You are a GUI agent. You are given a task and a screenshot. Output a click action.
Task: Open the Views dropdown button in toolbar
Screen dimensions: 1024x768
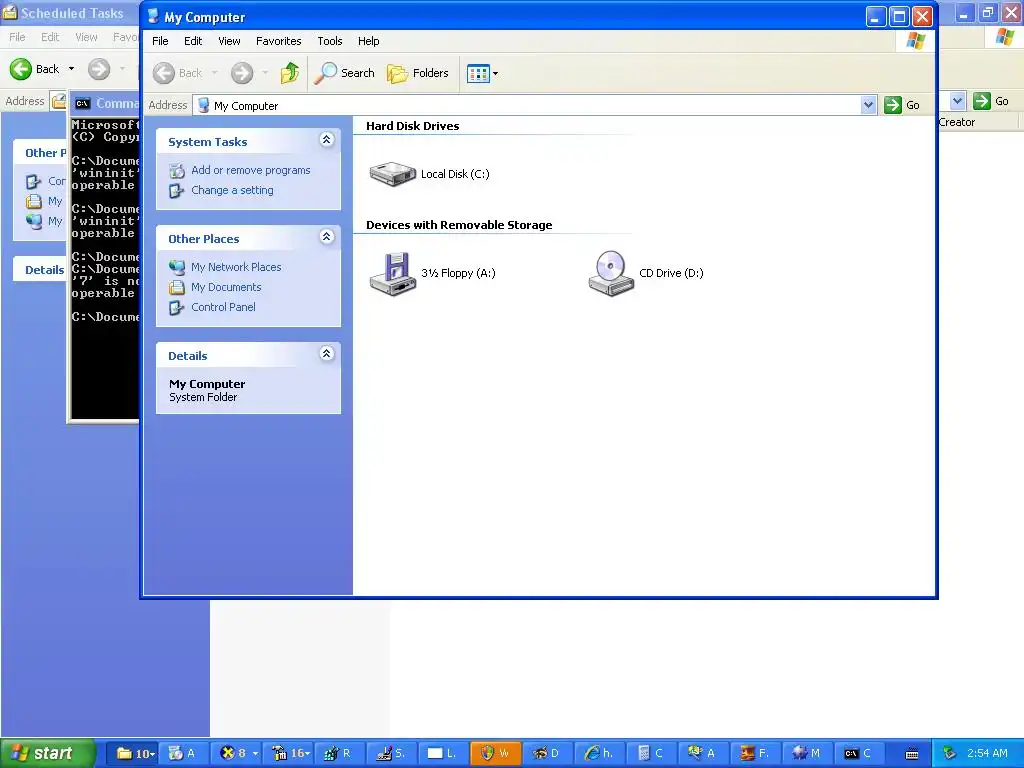(x=483, y=73)
